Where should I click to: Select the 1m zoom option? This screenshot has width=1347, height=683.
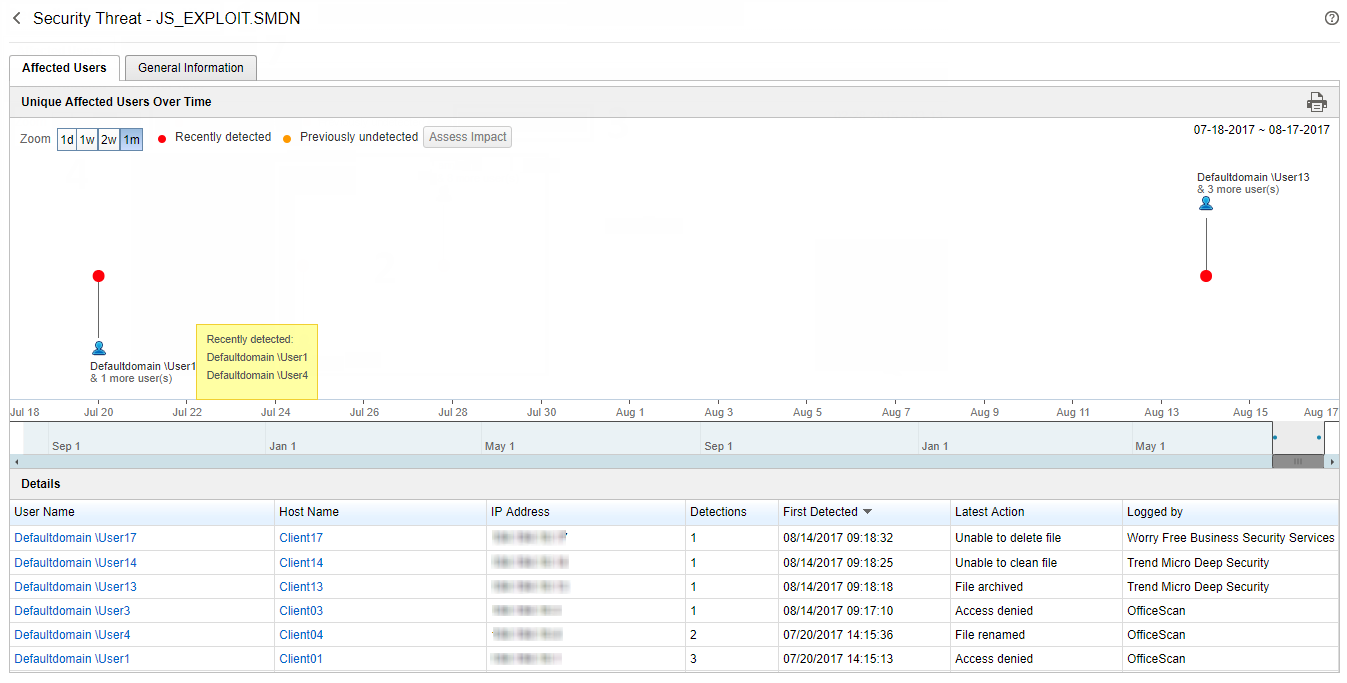coord(131,139)
